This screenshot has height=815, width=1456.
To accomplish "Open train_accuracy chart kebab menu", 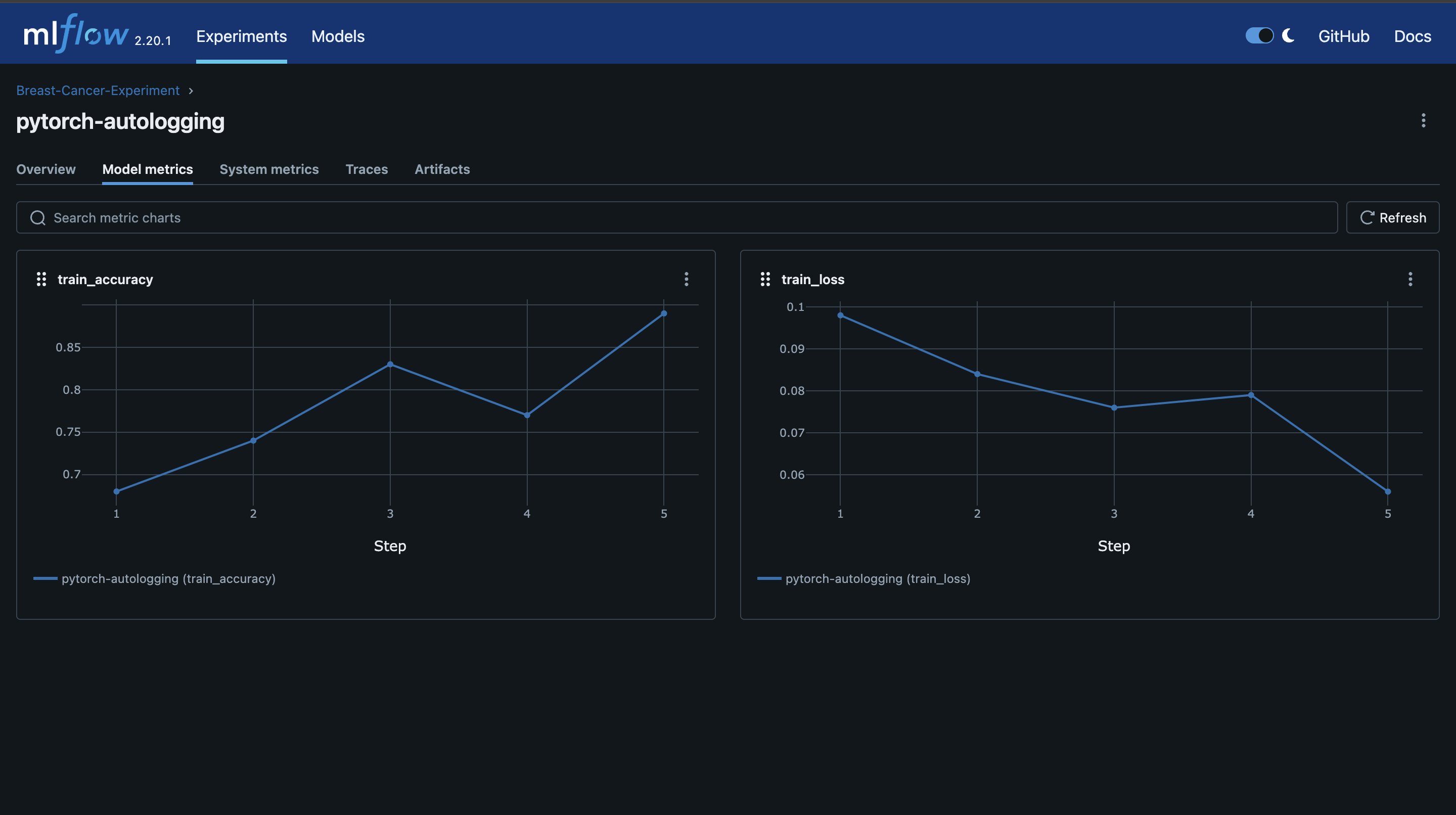I will pyautogui.click(x=686, y=279).
